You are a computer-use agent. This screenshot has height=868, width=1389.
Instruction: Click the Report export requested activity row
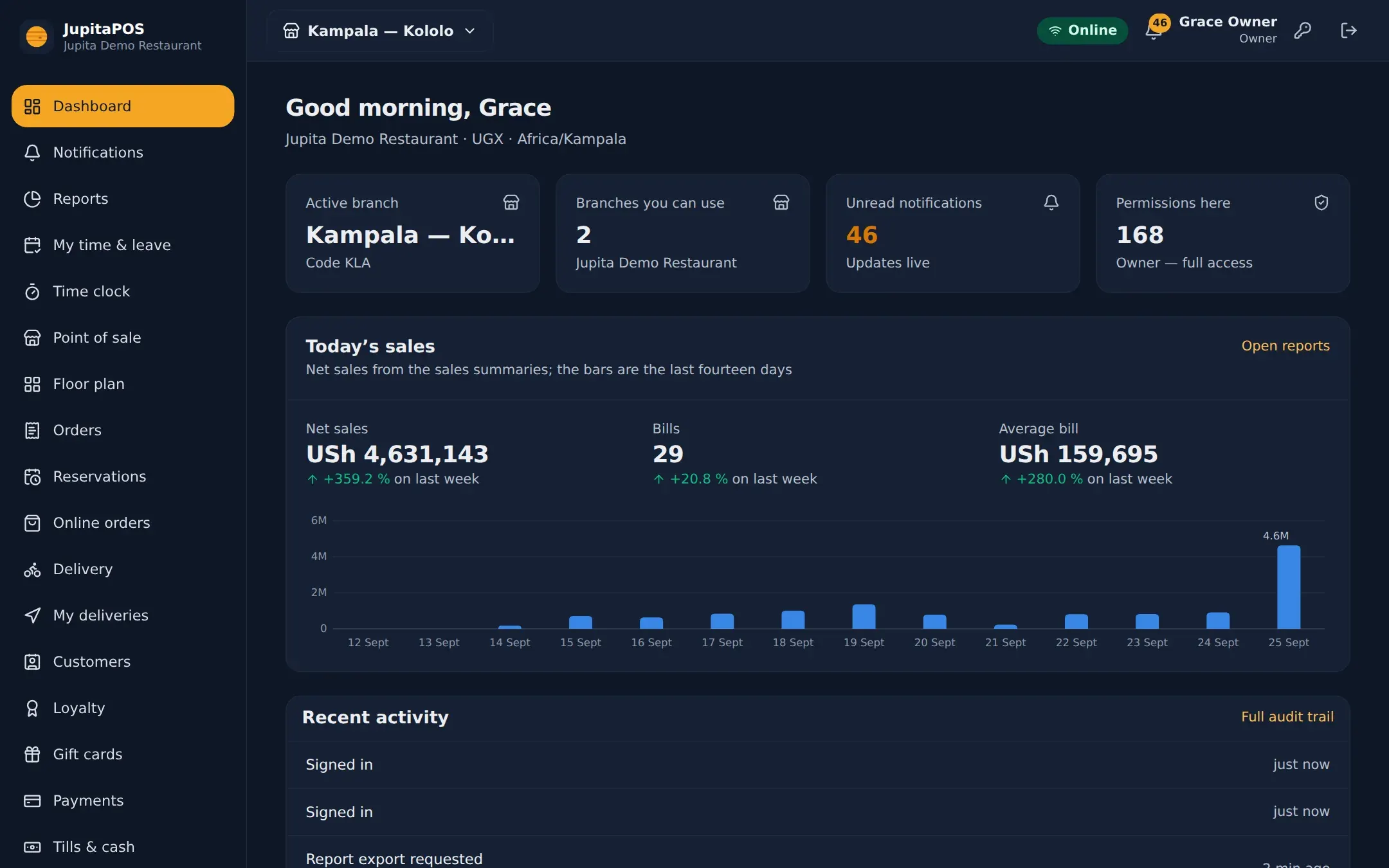[817, 853]
